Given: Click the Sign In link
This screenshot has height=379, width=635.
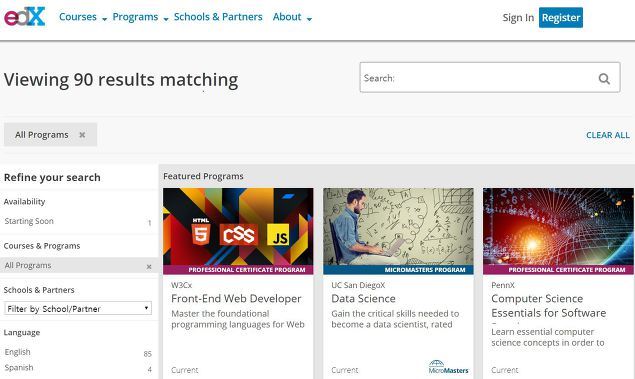Looking at the screenshot, I should [518, 18].
